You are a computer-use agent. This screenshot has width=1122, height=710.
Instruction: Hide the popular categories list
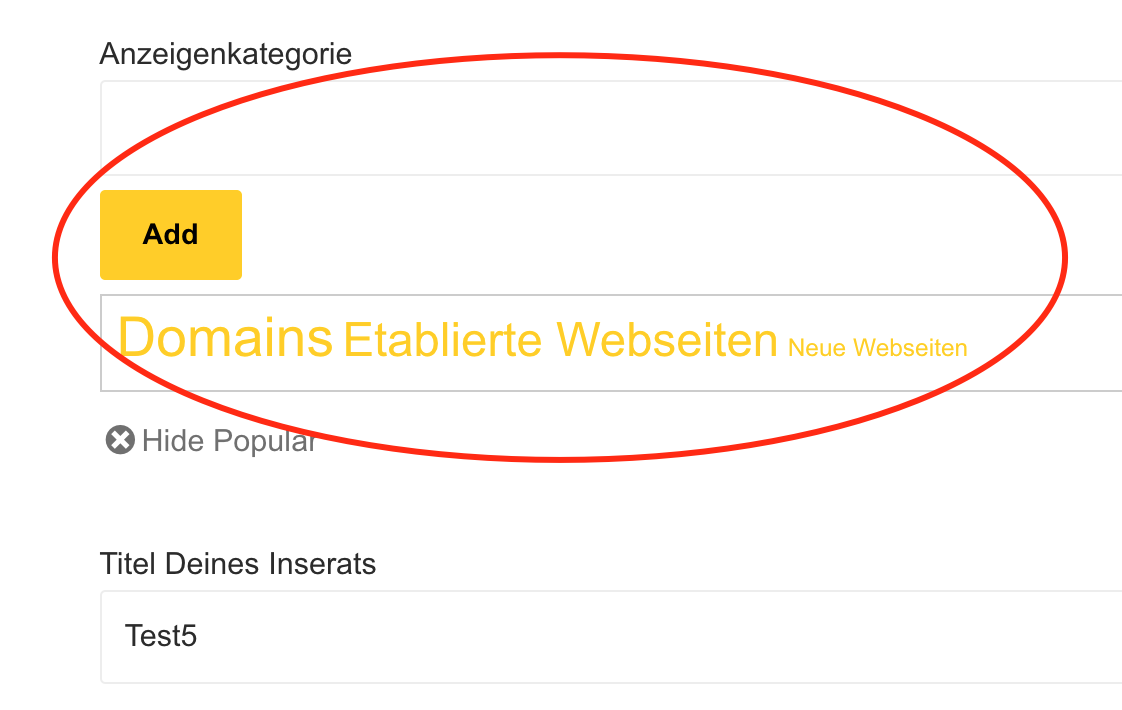pos(211,440)
